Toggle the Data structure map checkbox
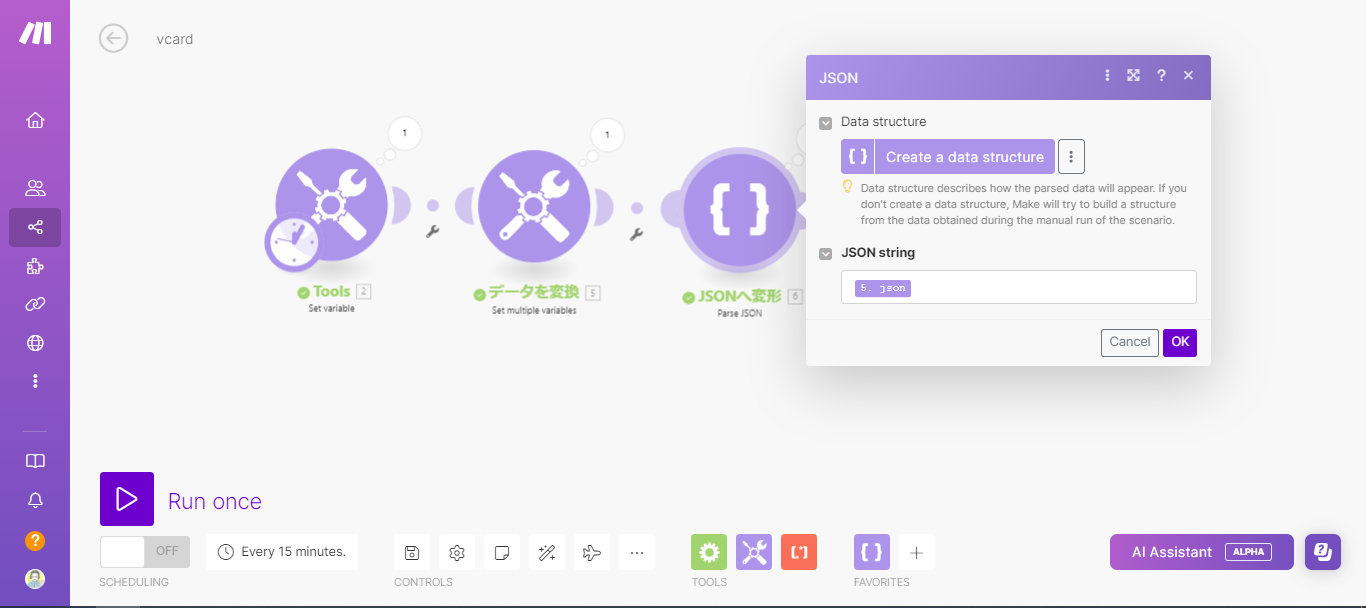The width and height of the screenshot is (1366, 608). (825, 122)
